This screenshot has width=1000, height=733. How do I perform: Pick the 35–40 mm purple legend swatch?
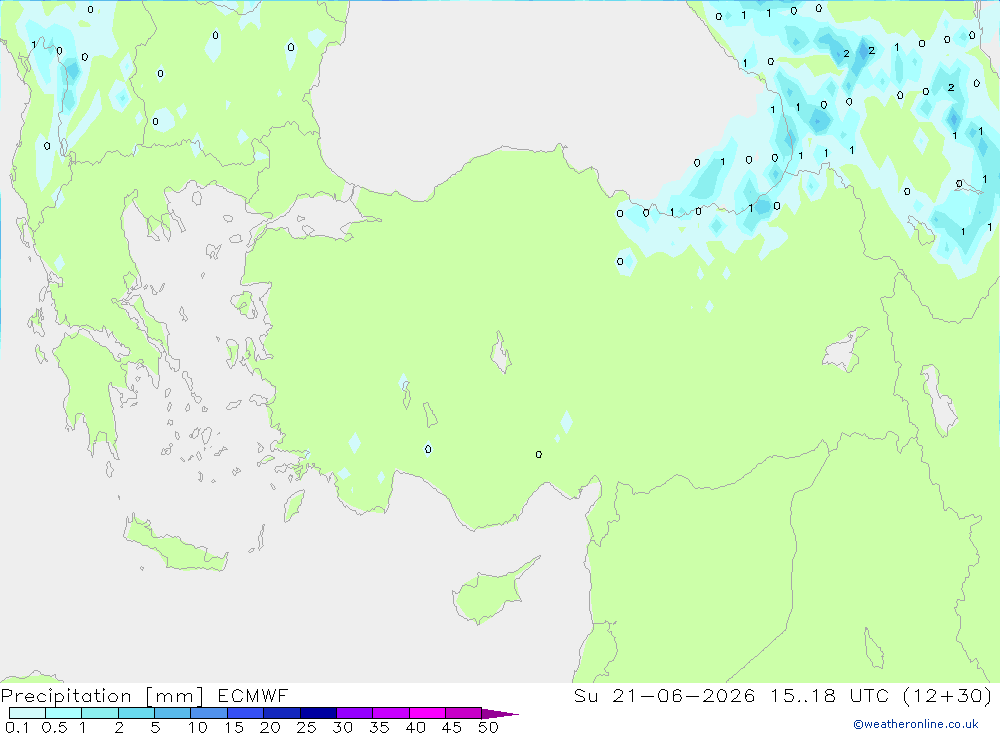[391, 713]
